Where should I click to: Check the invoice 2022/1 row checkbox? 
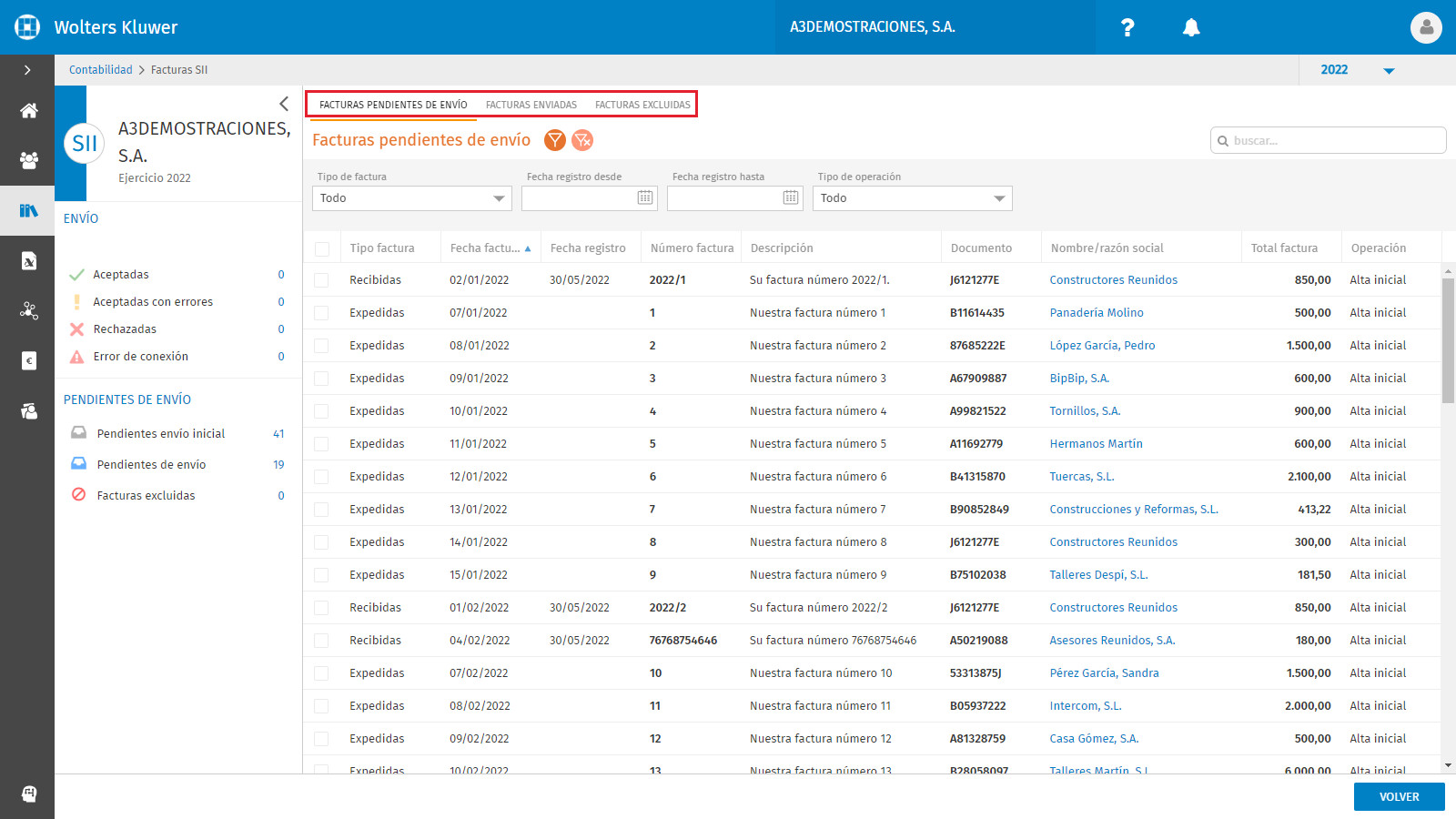coord(322,280)
